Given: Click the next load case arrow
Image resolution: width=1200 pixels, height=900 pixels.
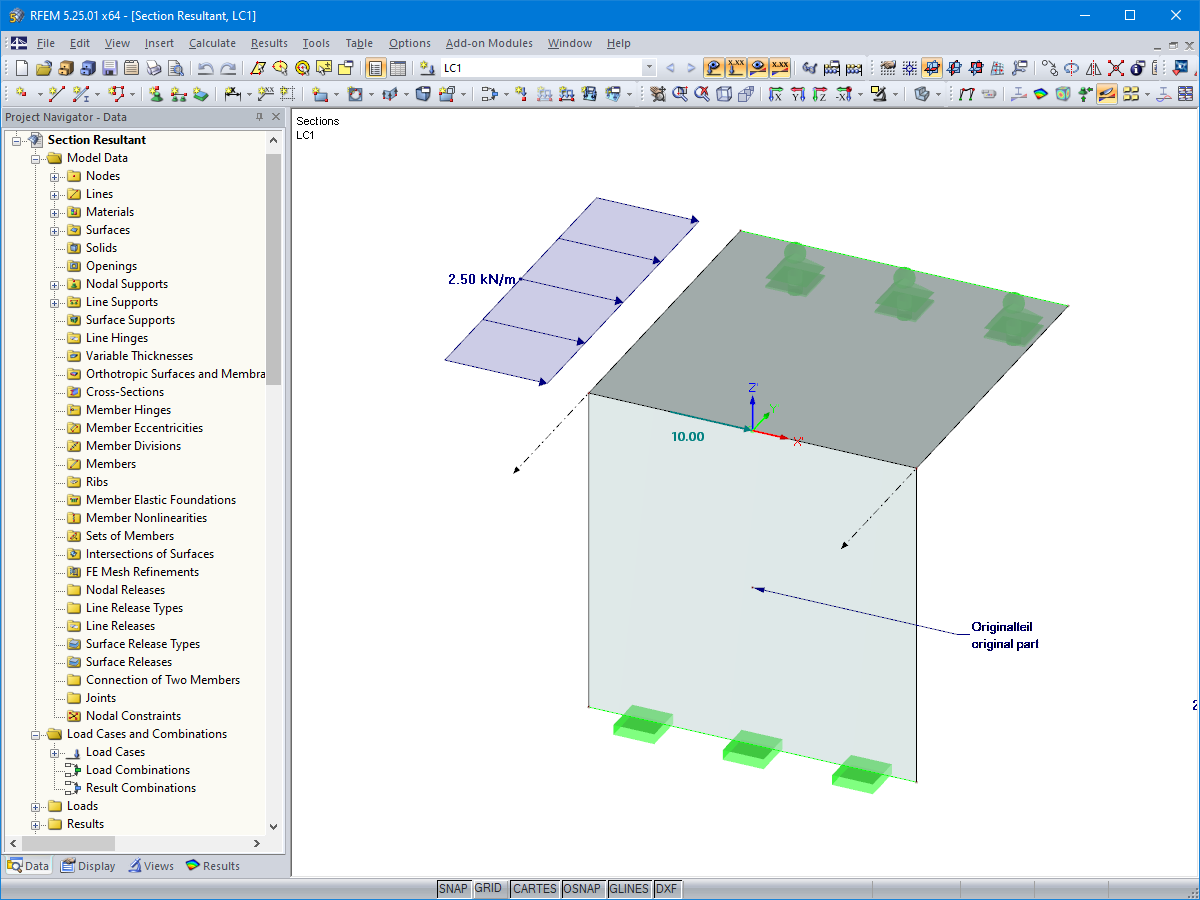Looking at the screenshot, I should [x=691, y=68].
